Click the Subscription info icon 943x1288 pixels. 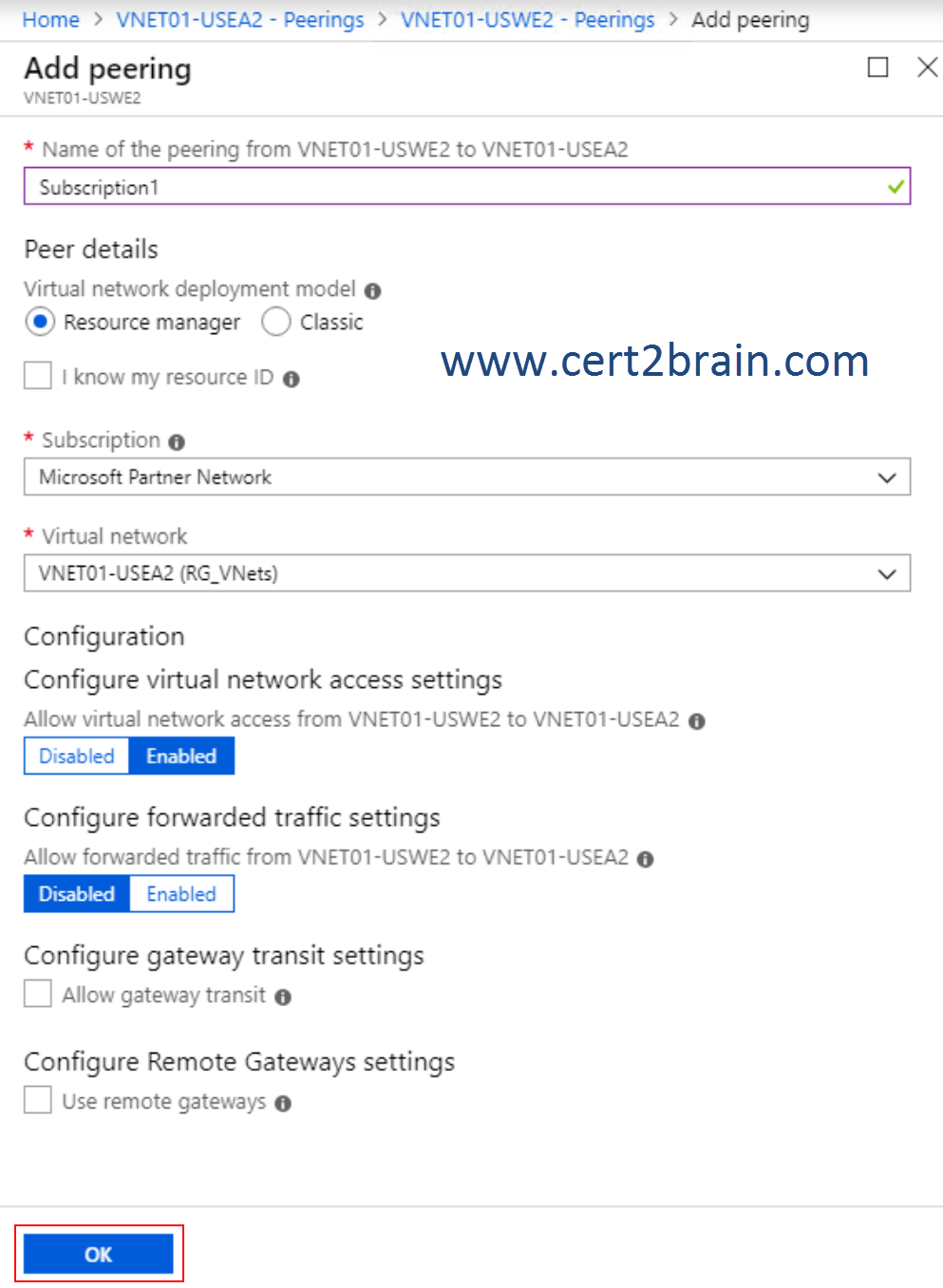click(177, 442)
